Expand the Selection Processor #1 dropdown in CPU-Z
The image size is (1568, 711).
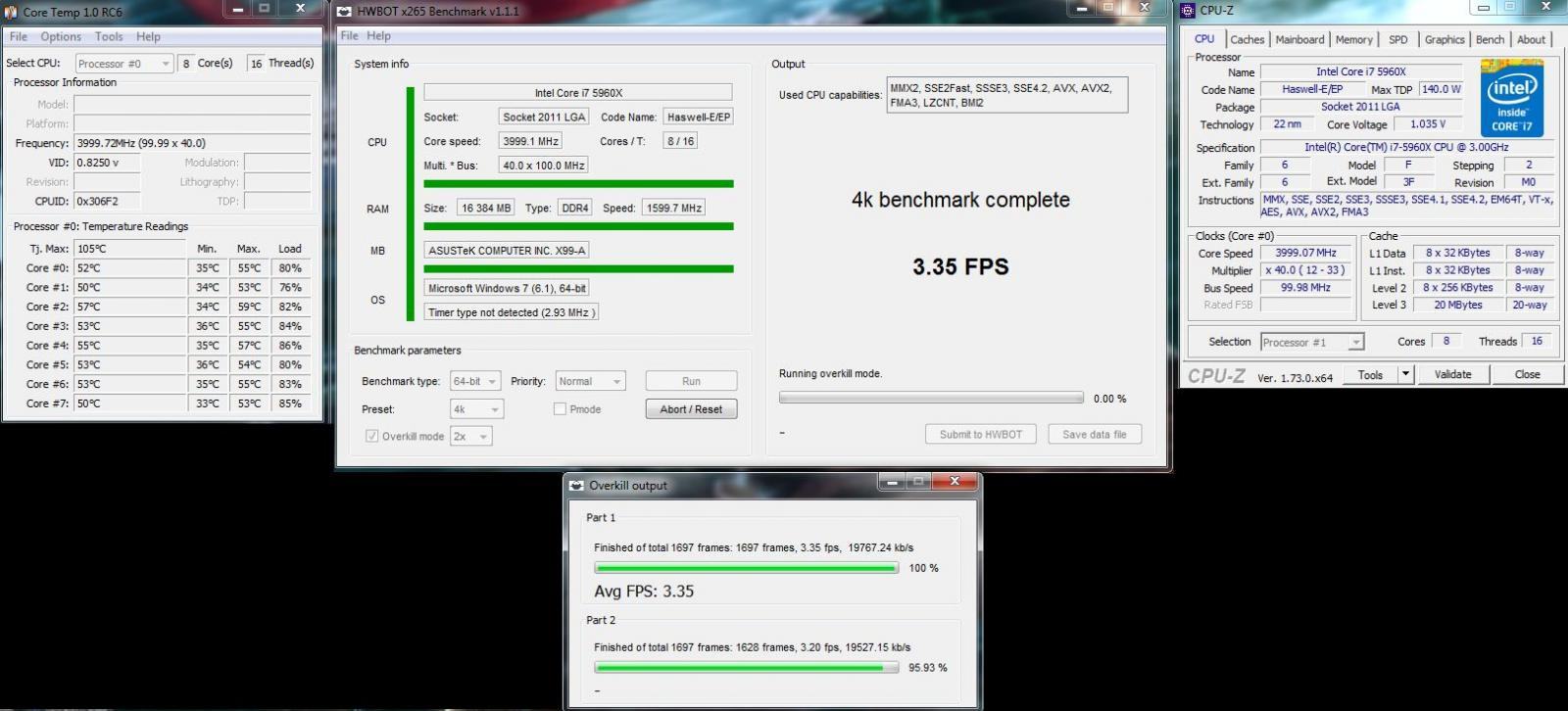point(1312,342)
